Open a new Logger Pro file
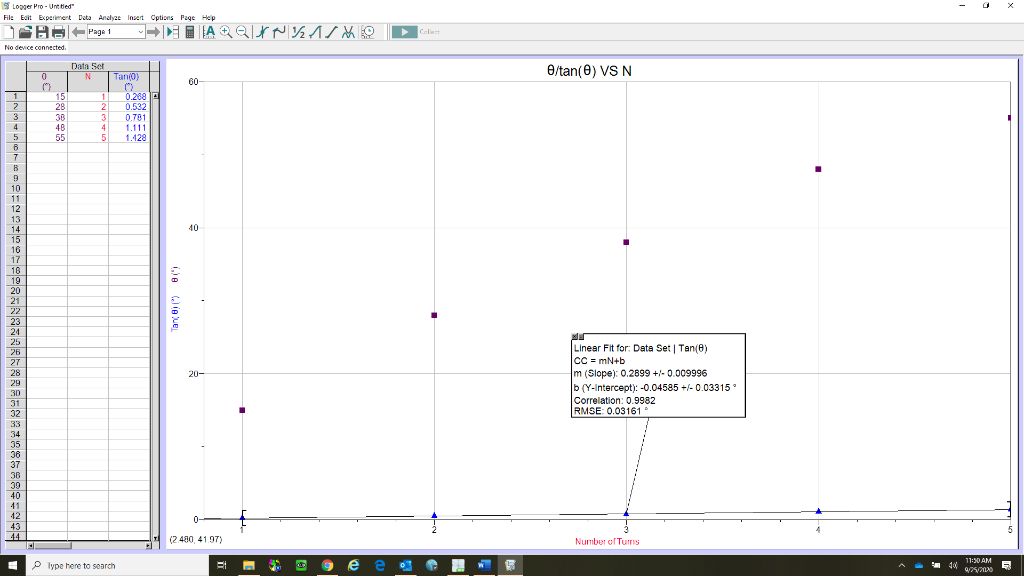Image resolution: width=1024 pixels, height=576 pixels. 10,32
